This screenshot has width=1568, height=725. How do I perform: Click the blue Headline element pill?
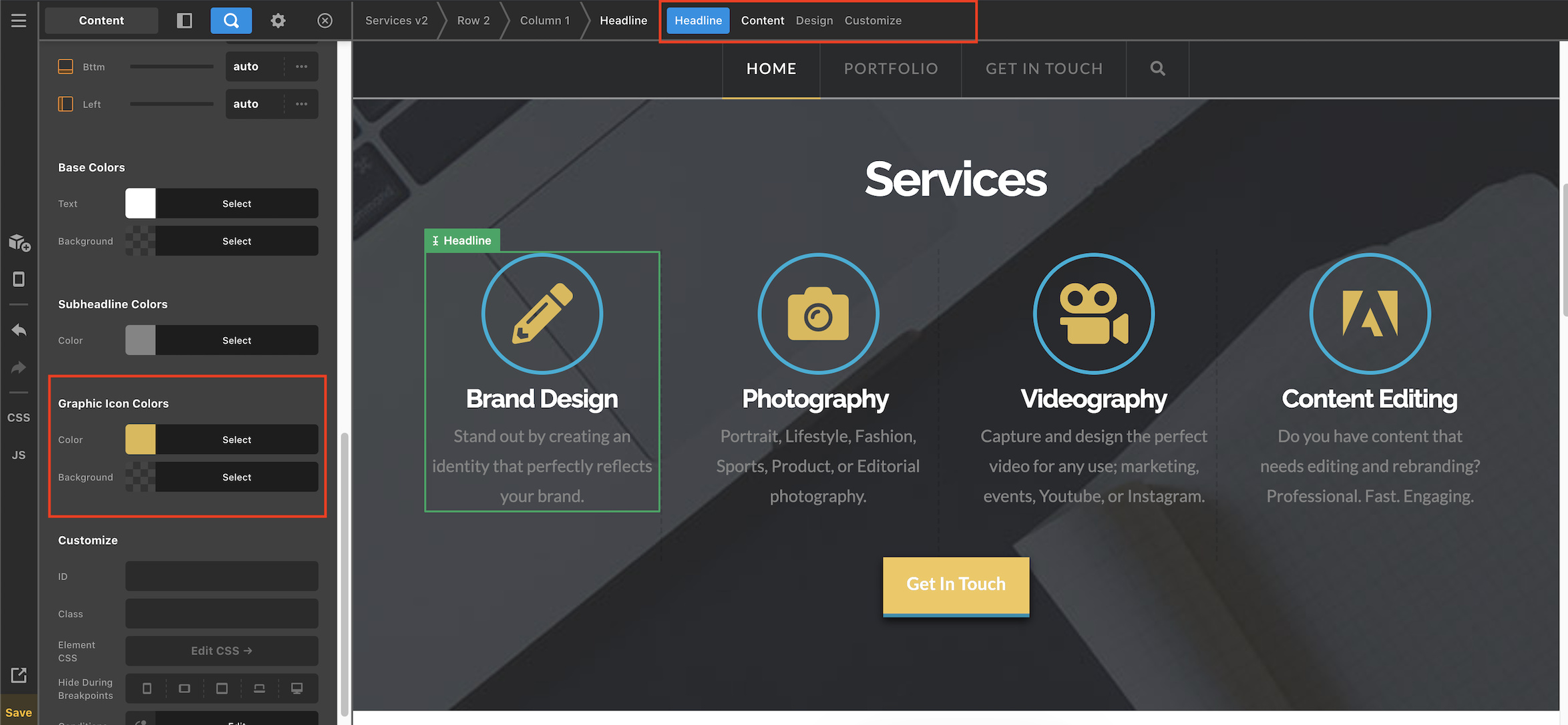point(698,21)
